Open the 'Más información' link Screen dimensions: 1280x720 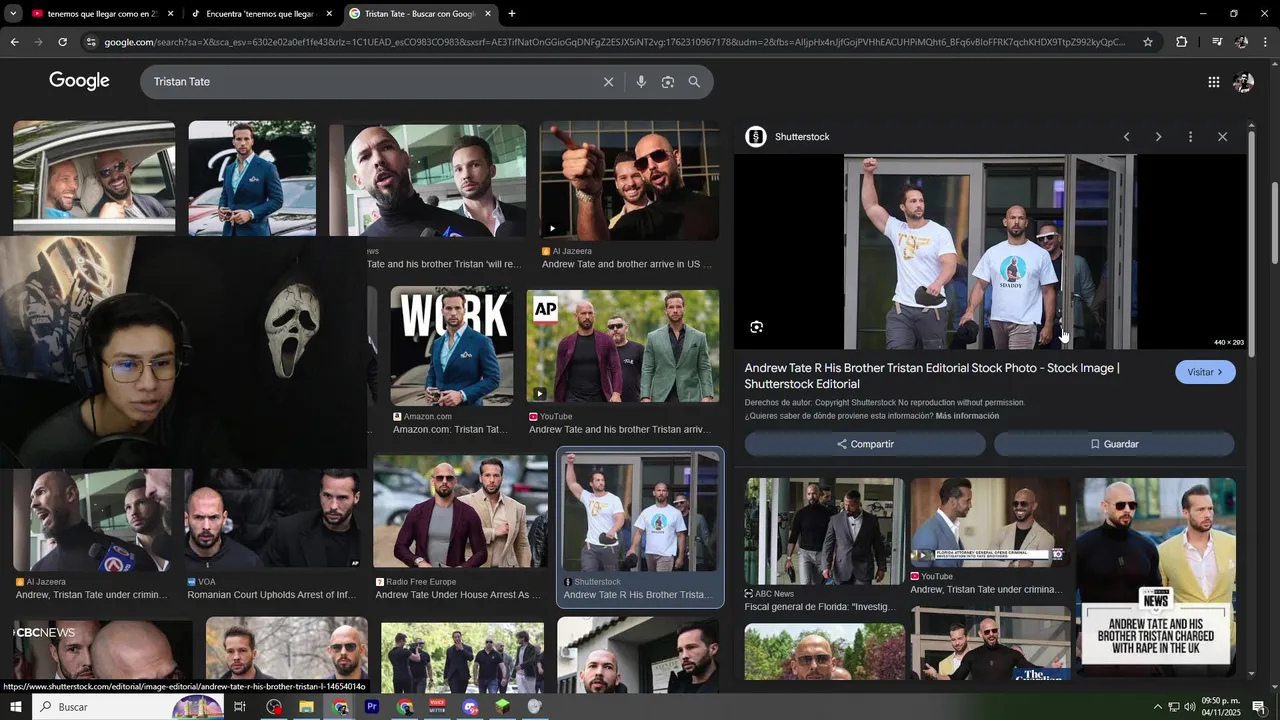[967, 416]
